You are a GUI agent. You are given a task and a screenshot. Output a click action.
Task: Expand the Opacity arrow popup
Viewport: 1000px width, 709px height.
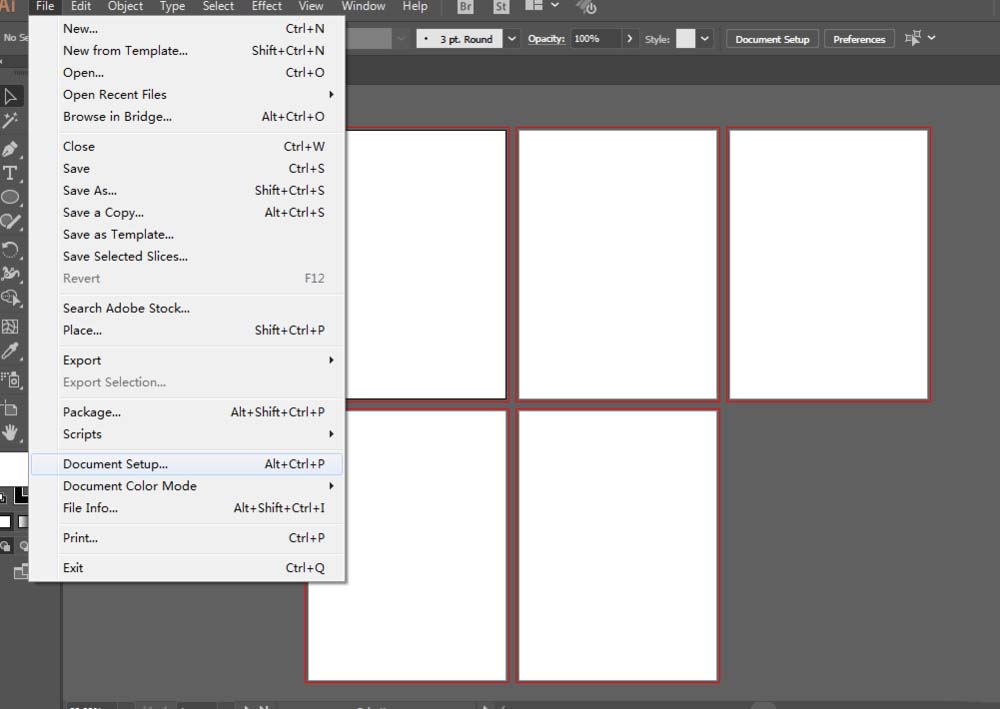tap(629, 39)
